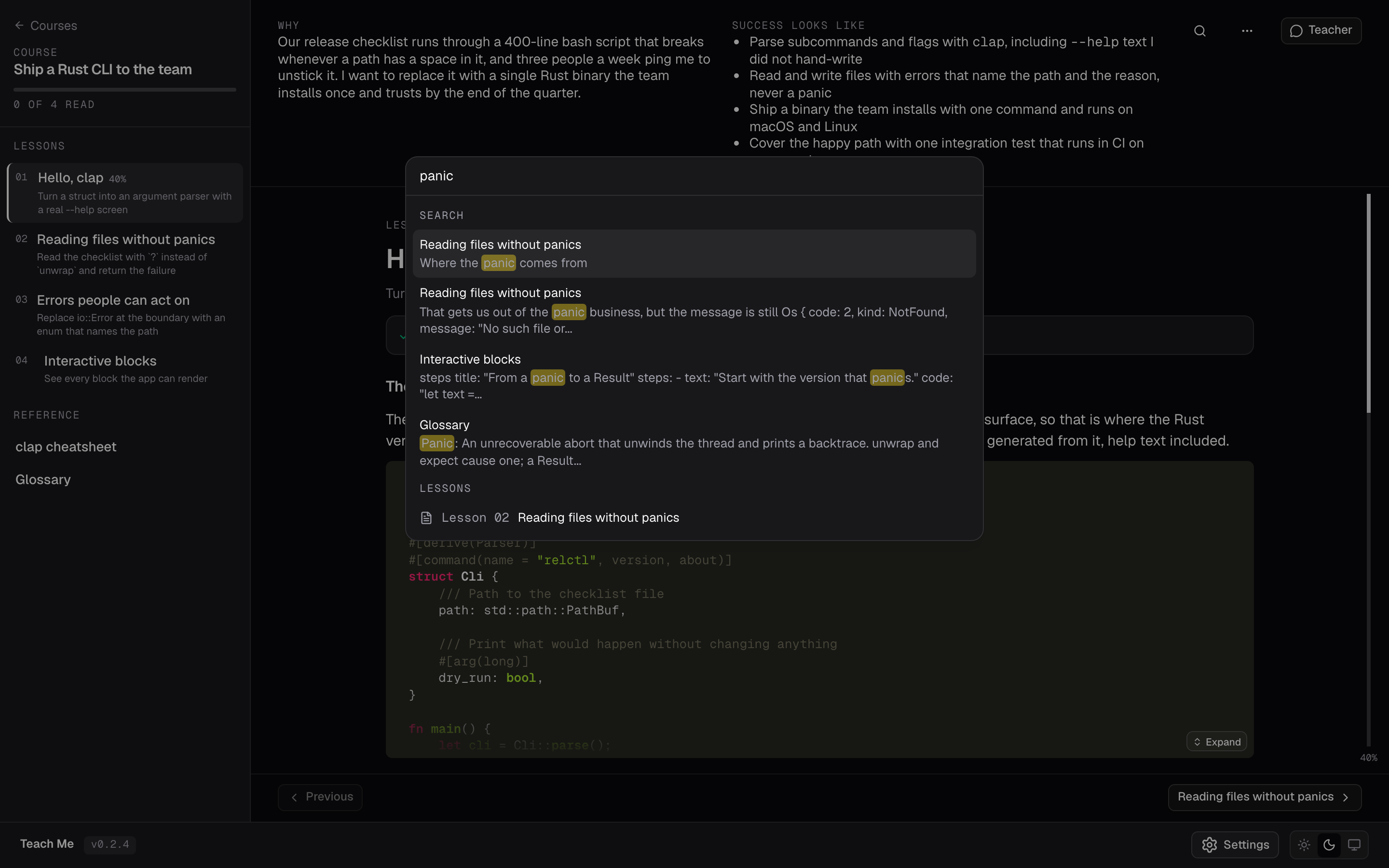Click the v0.2.4 version badge
Image resolution: width=1389 pixels, height=868 pixels.
point(109,844)
